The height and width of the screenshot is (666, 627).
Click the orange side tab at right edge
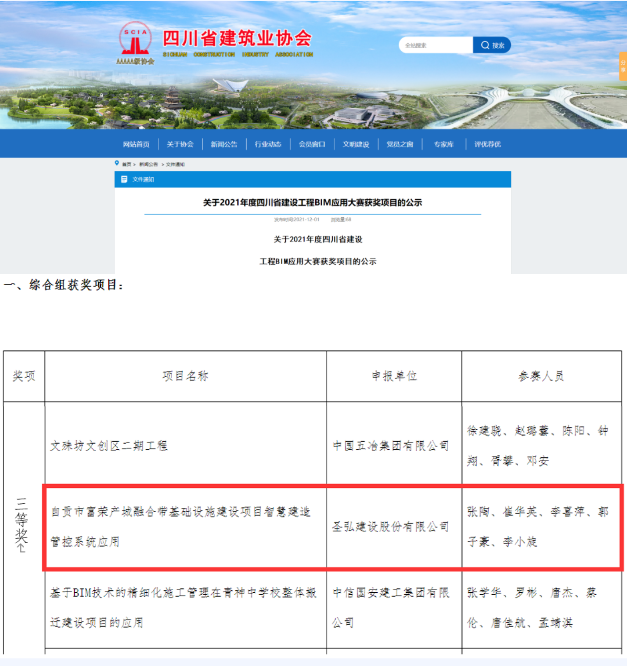(622, 68)
